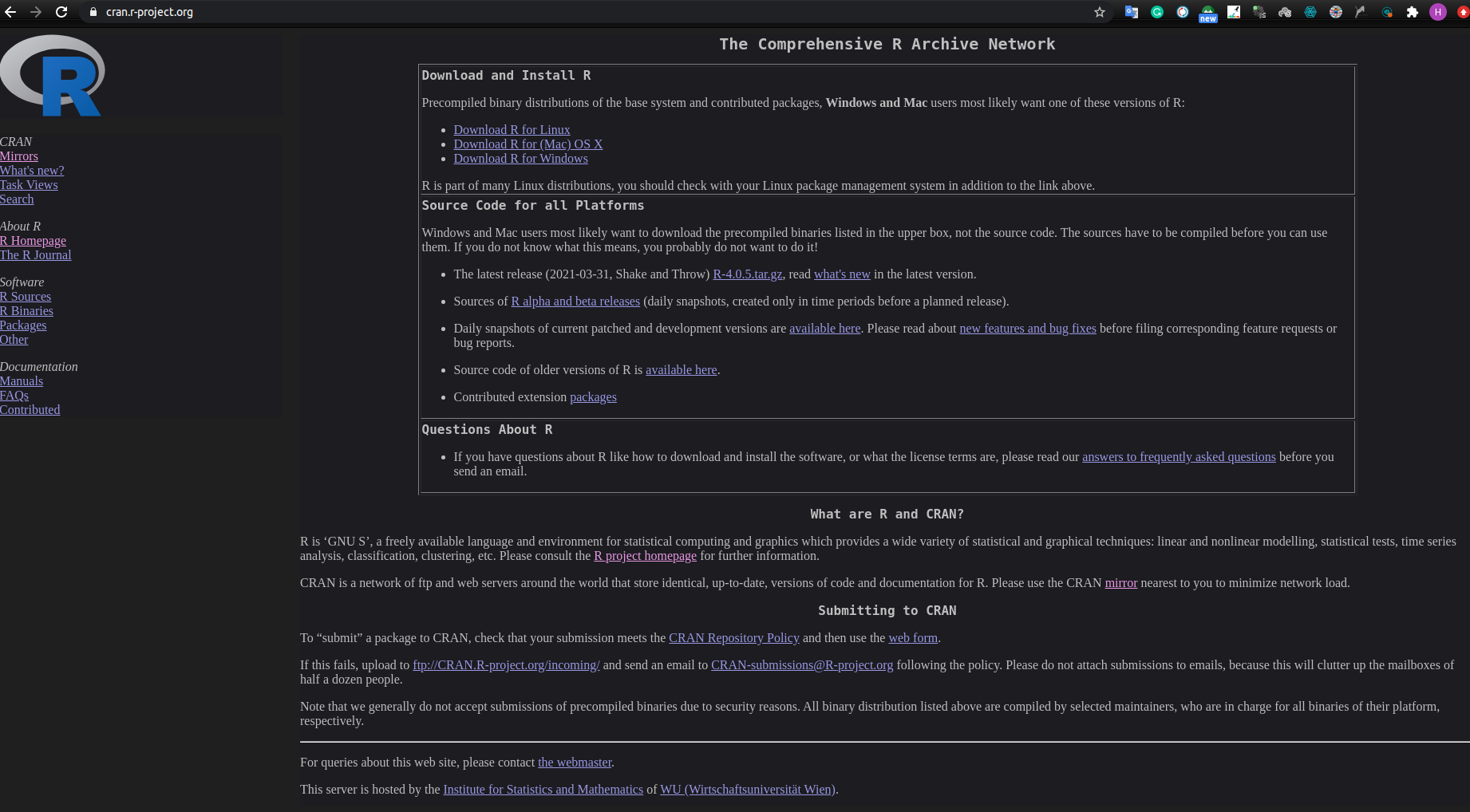Reload the CRAN page
This screenshot has height=812, width=1470.
pos(61,12)
